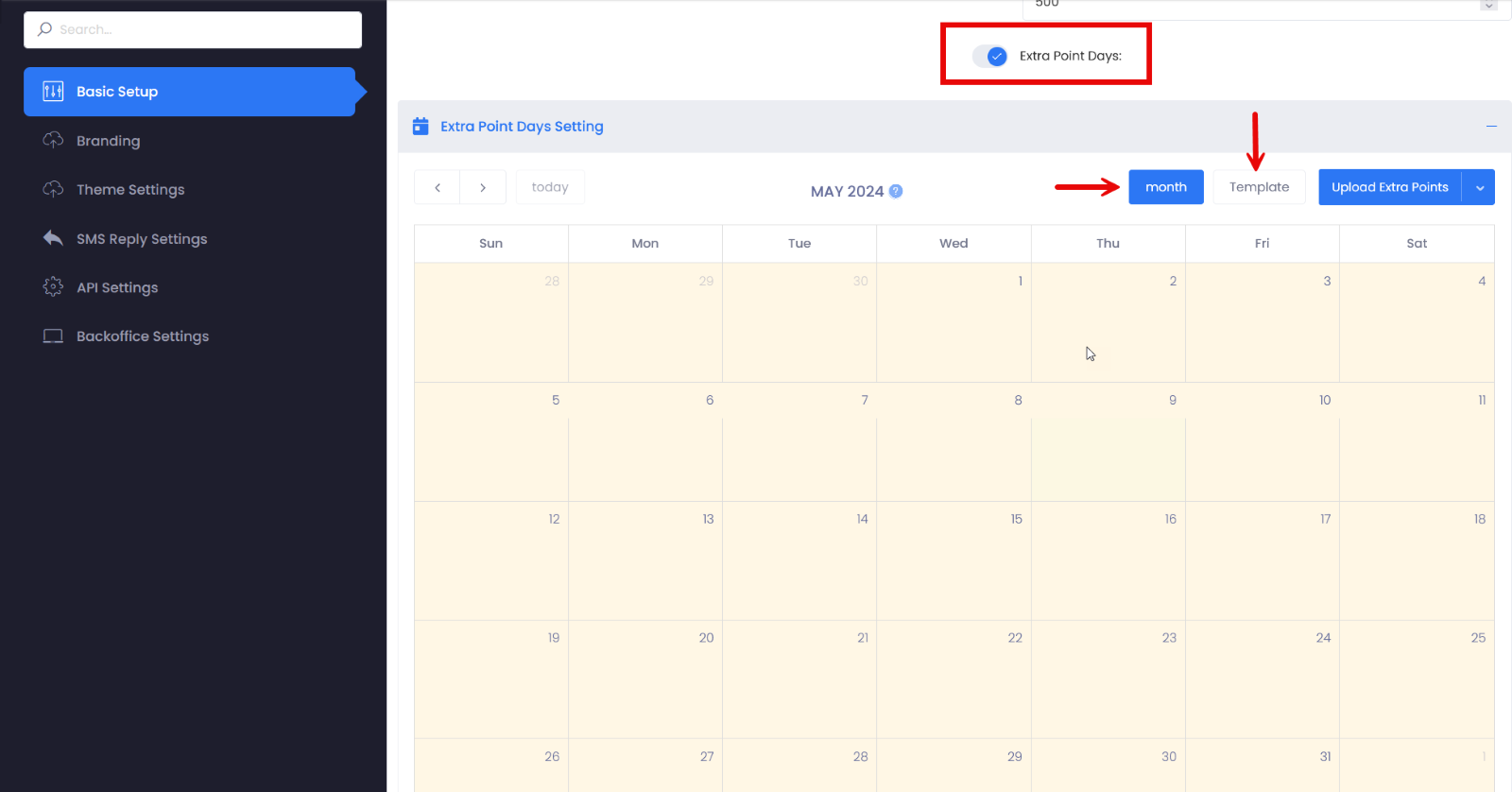
Task: Click the API Settings gear icon
Action: click(53, 286)
